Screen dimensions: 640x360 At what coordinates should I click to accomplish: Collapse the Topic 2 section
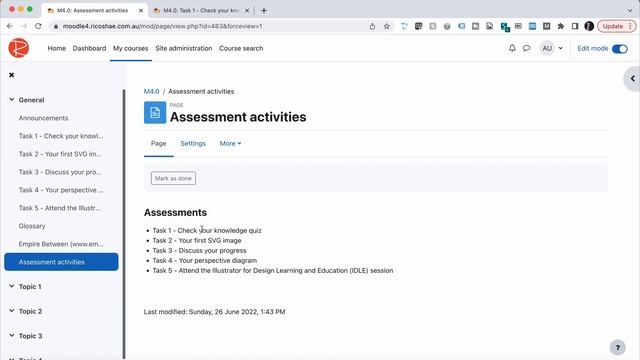click(x=11, y=311)
